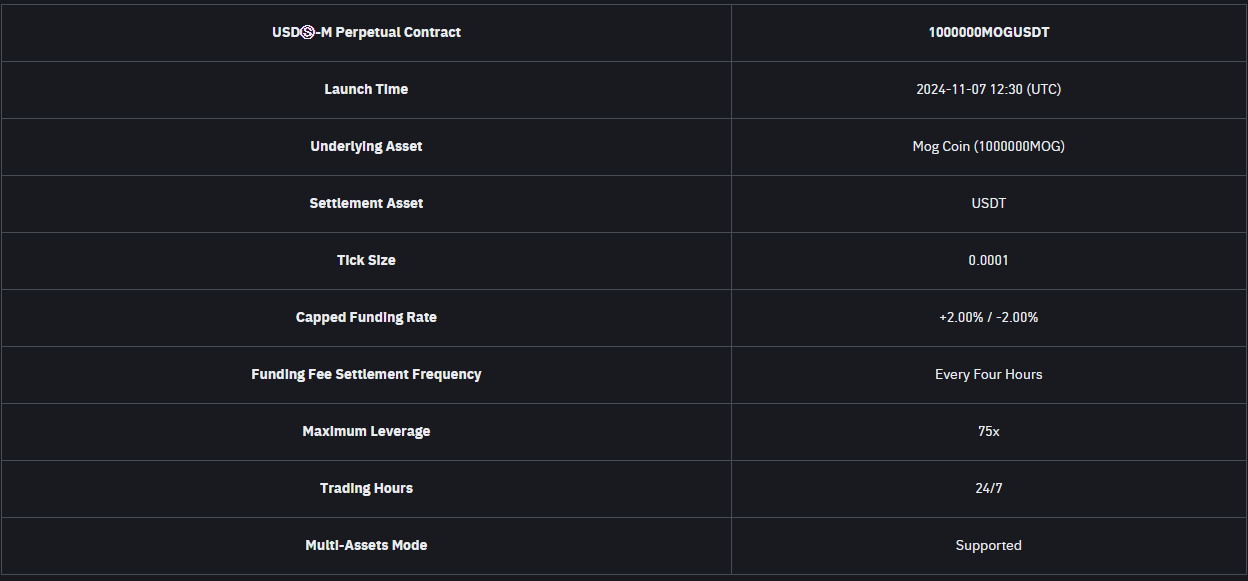Click the Settlement Asset label
1248x581 pixels.
pyautogui.click(x=366, y=203)
